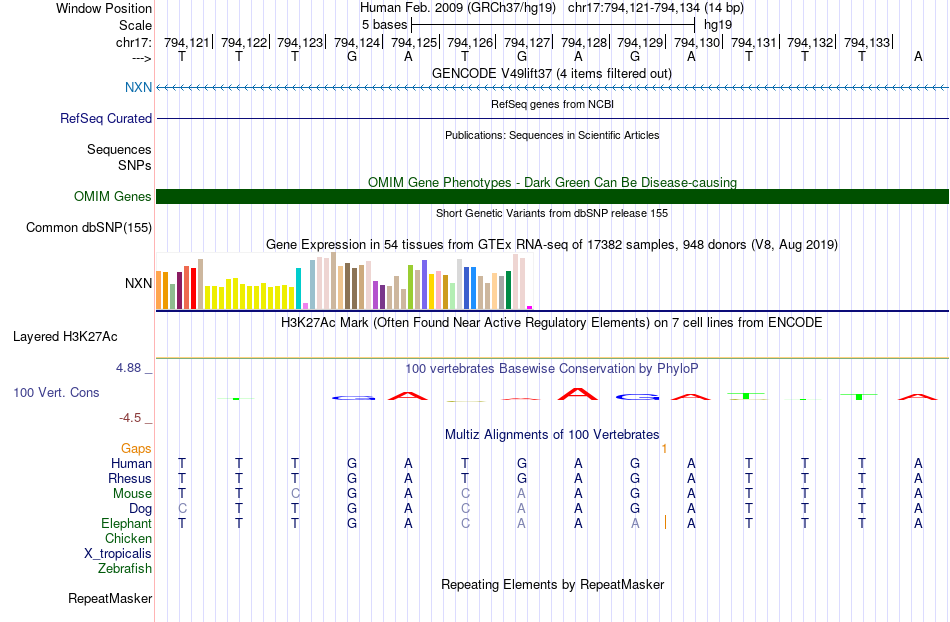Screen dimensions: 950x622
Task: Open Publications: Sequences in Scientific Articles title
Action: (552, 135)
